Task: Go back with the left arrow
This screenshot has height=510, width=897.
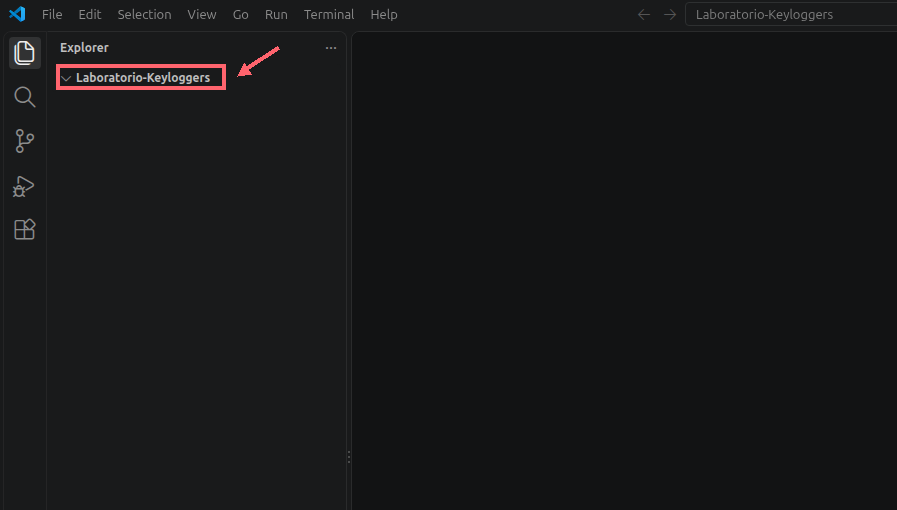Action: 644,14
